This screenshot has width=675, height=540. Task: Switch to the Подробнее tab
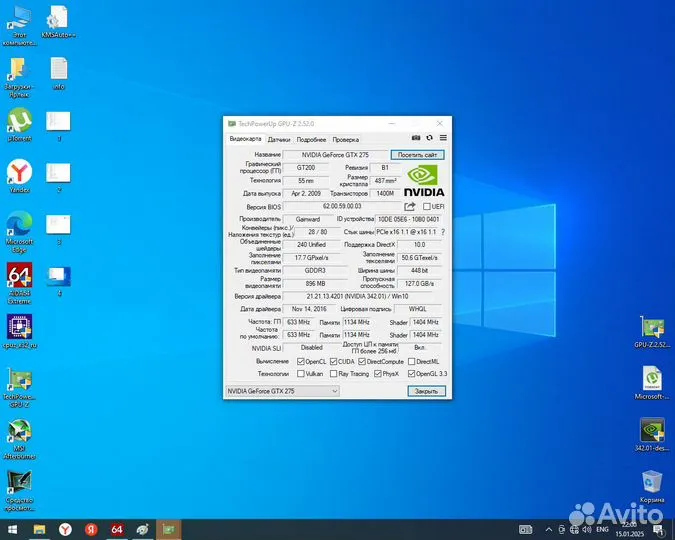(311, 140)
